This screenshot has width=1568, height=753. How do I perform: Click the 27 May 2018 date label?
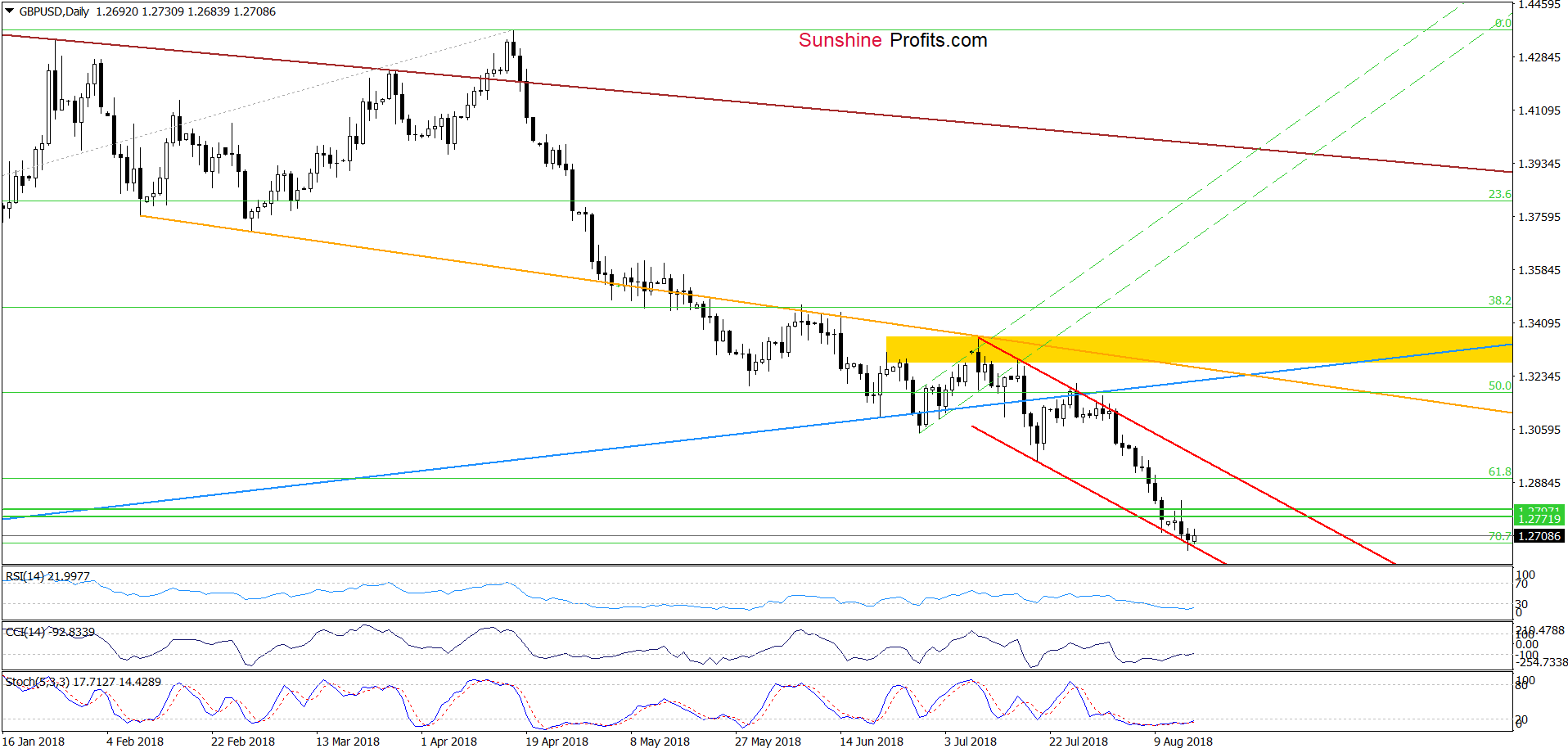(768, 742)
